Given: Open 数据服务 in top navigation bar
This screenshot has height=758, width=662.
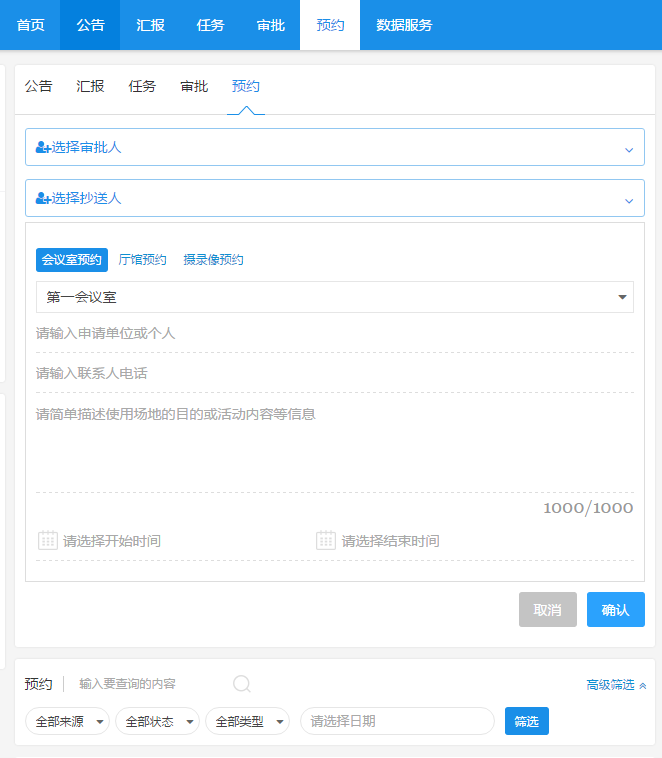Looking at the screenshot, I should click(x=404, y=25).
